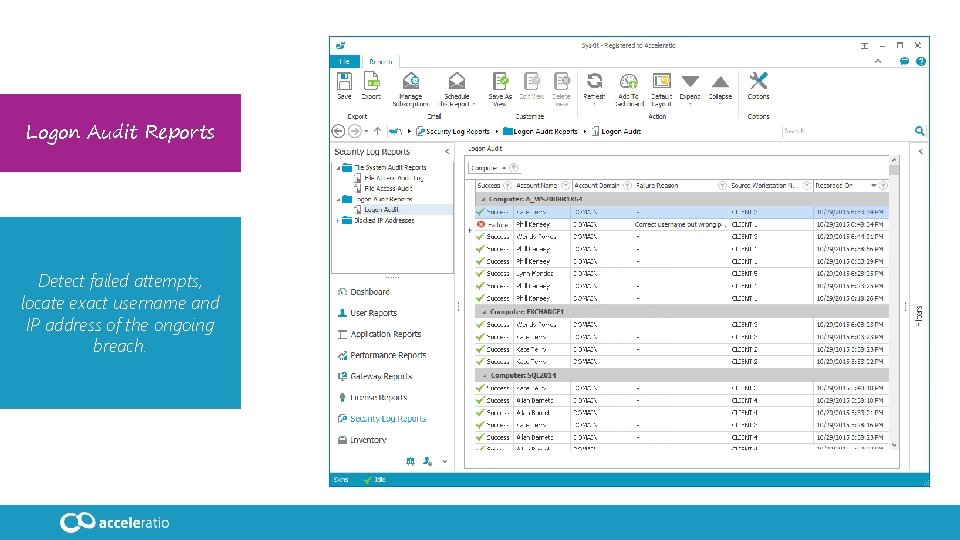
Task: Click the Export report icon
Action: click(x=371, y=81)
